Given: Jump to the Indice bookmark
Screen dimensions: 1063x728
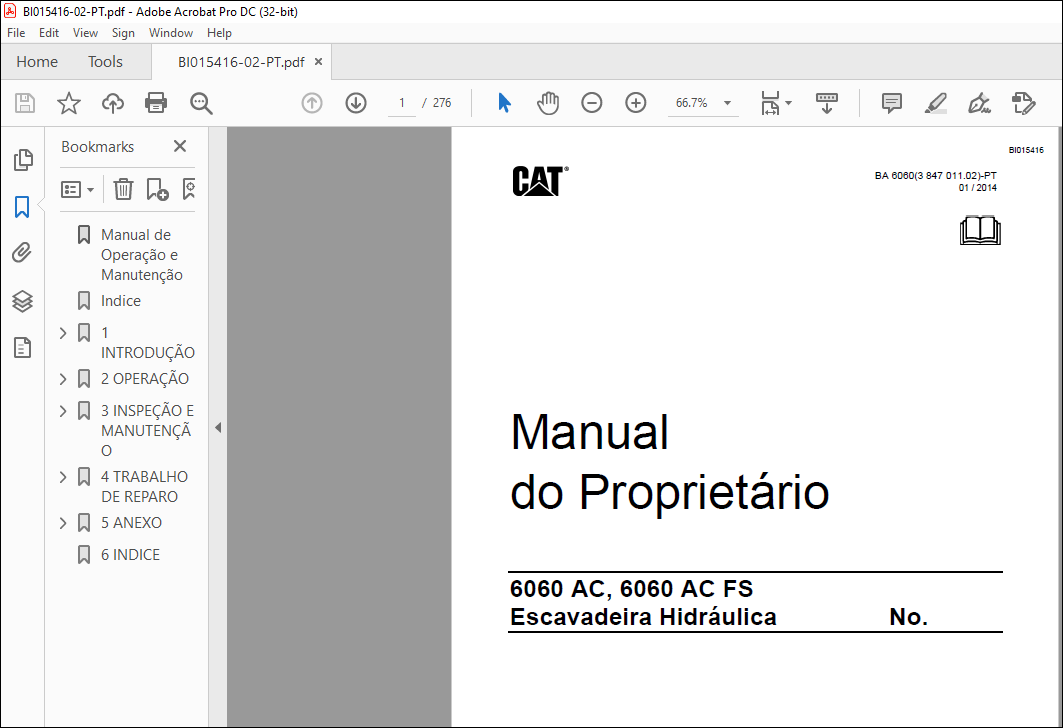Looking at the screenshot, I should [x=121, y=301].
